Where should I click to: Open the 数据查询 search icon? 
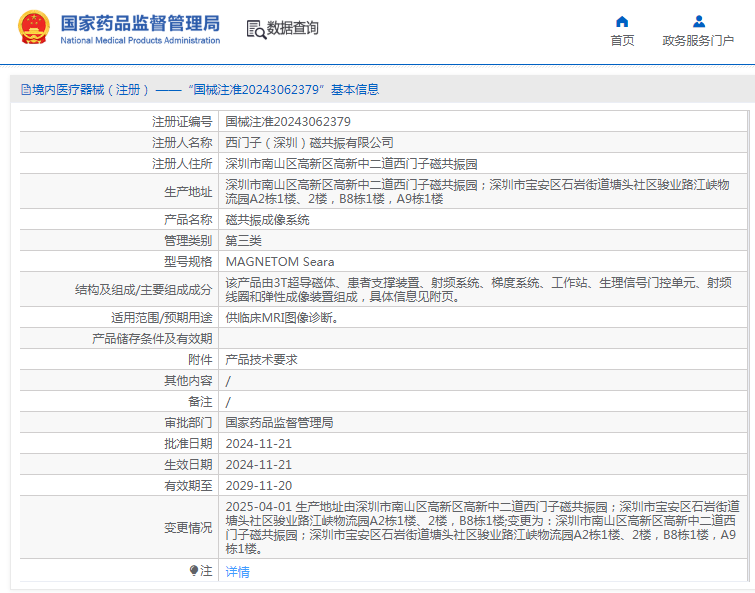click(256, 29)
